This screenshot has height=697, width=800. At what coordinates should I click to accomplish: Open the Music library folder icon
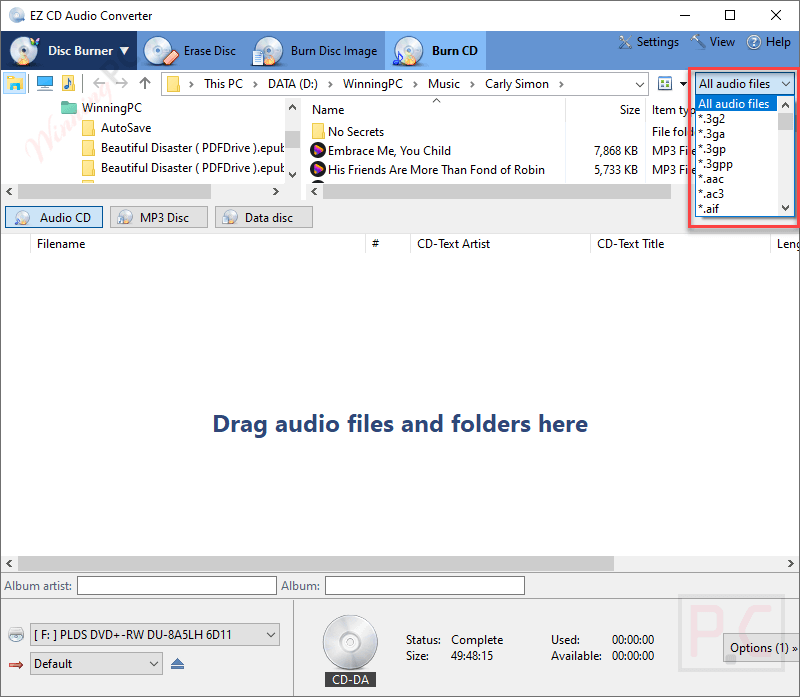pos(68,83)
